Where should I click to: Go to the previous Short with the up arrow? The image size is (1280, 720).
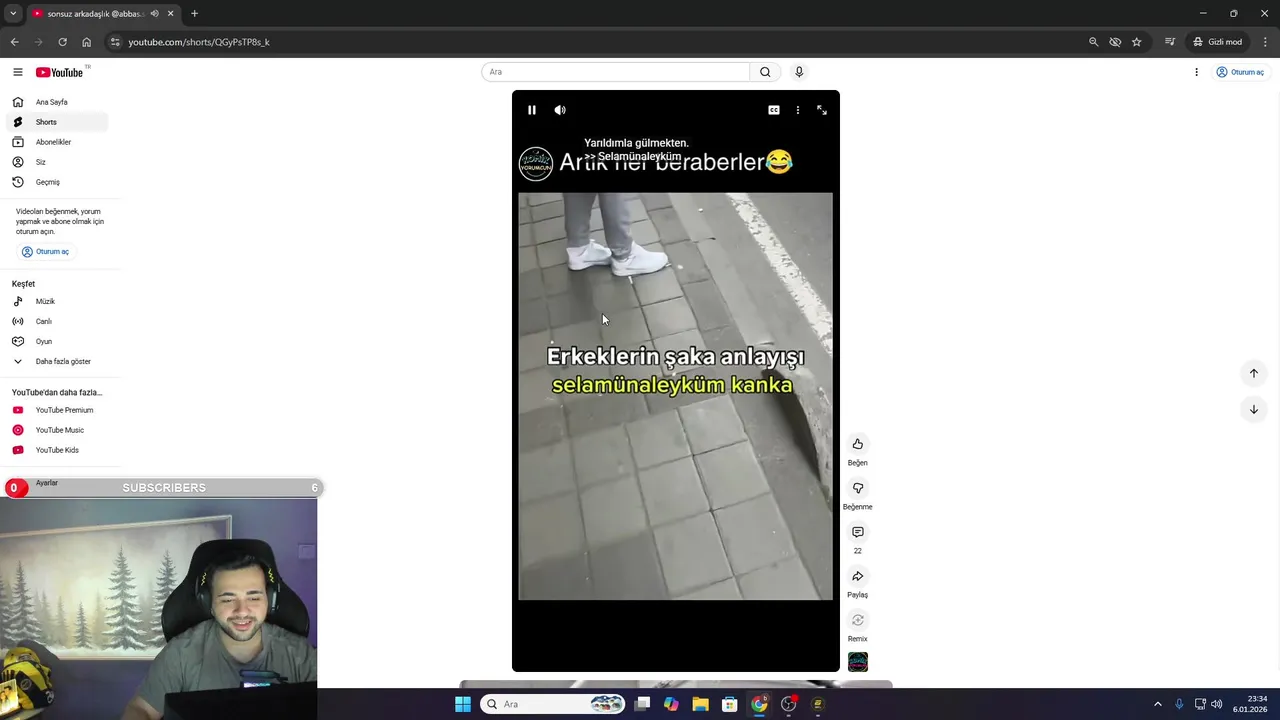[1254, 373]
